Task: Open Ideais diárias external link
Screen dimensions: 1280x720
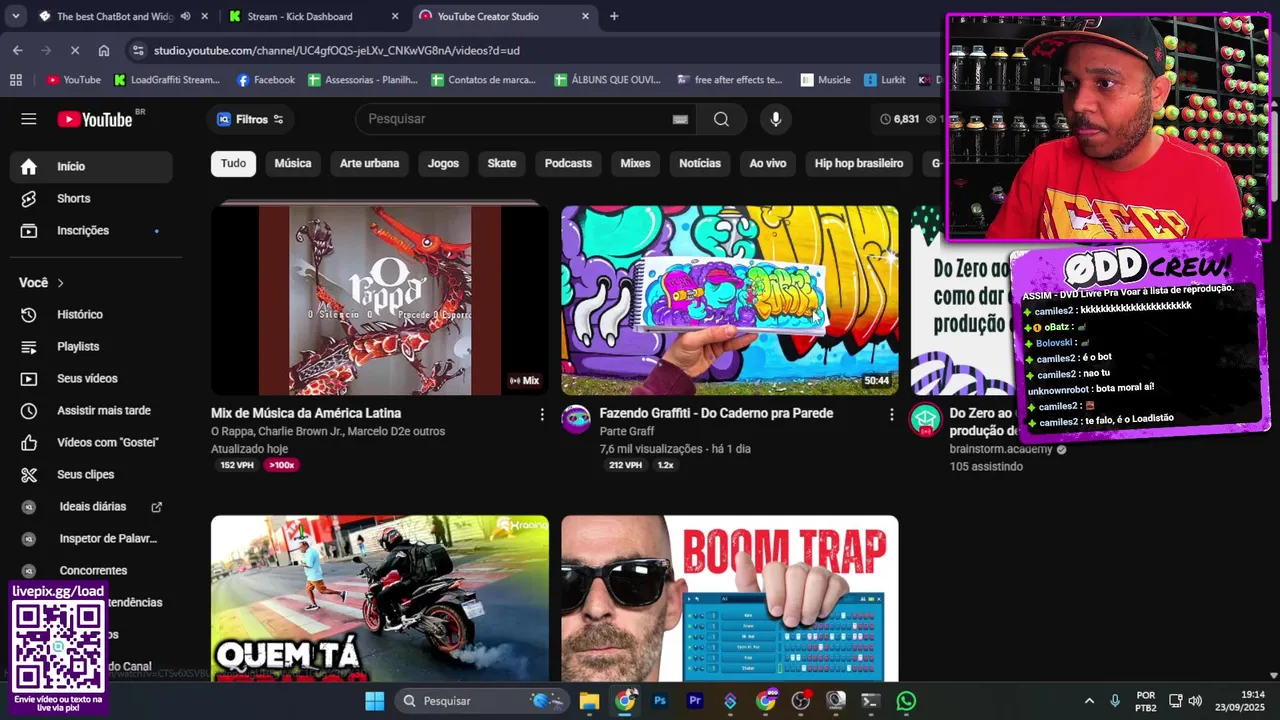Action: click(x=91, y=507)
